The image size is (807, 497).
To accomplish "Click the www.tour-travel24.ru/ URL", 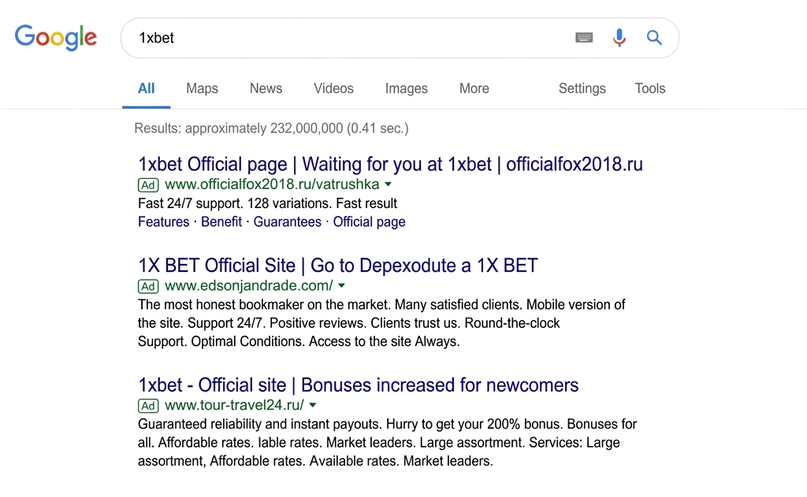I will [234, 405].
